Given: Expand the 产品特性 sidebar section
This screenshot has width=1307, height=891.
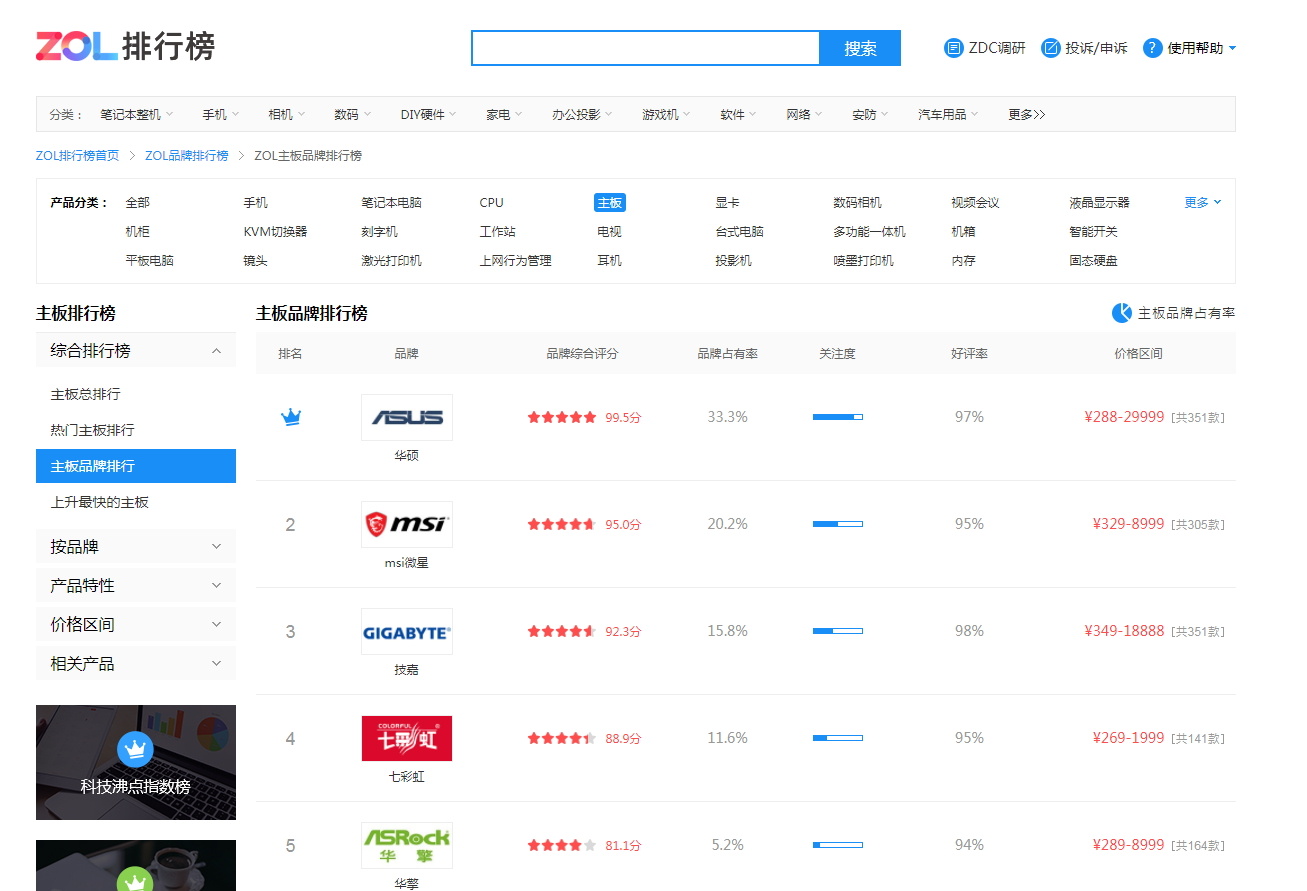Looking at the screenshot, I should click(x=136, y=586).
